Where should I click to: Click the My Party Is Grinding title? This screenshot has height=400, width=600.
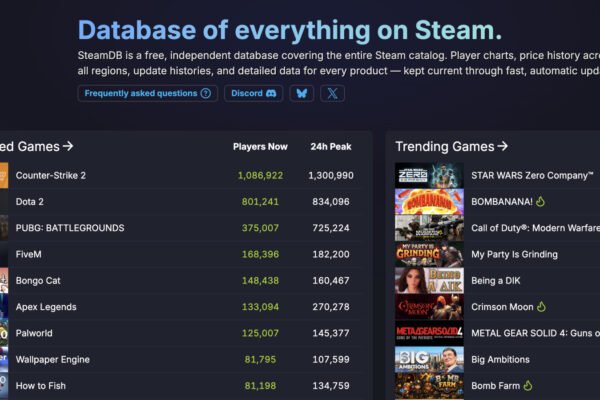tap(514, 255)
